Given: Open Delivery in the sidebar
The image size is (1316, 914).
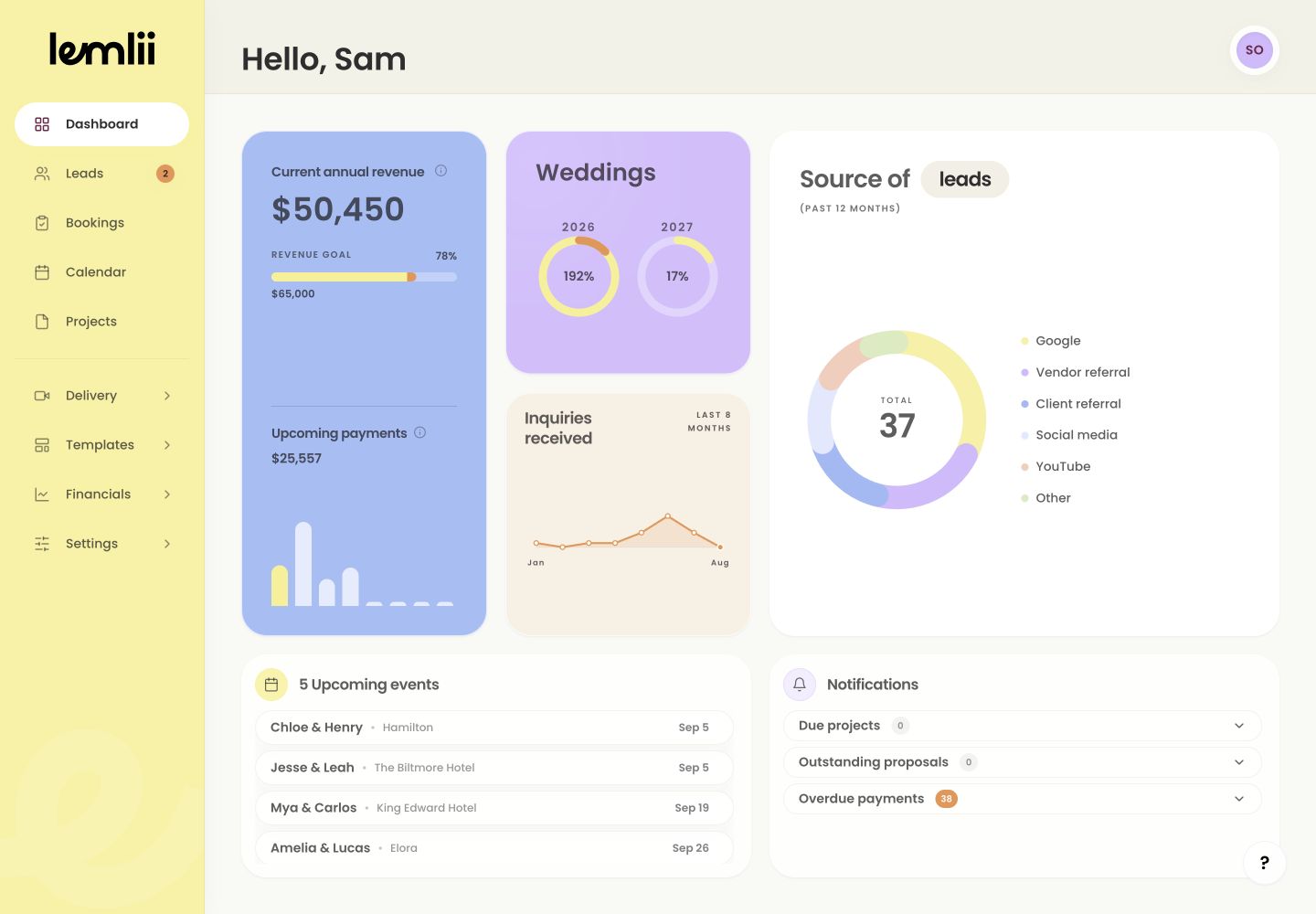Looking at the screenshot, I should [101, 396].
